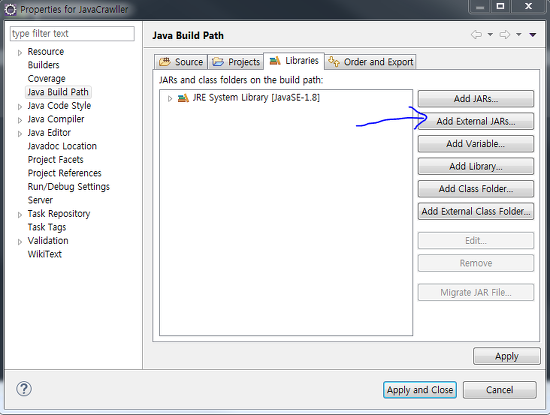Expand the Validation node
Viewport: 550px width, 415px height.
[x=20, y=242]
